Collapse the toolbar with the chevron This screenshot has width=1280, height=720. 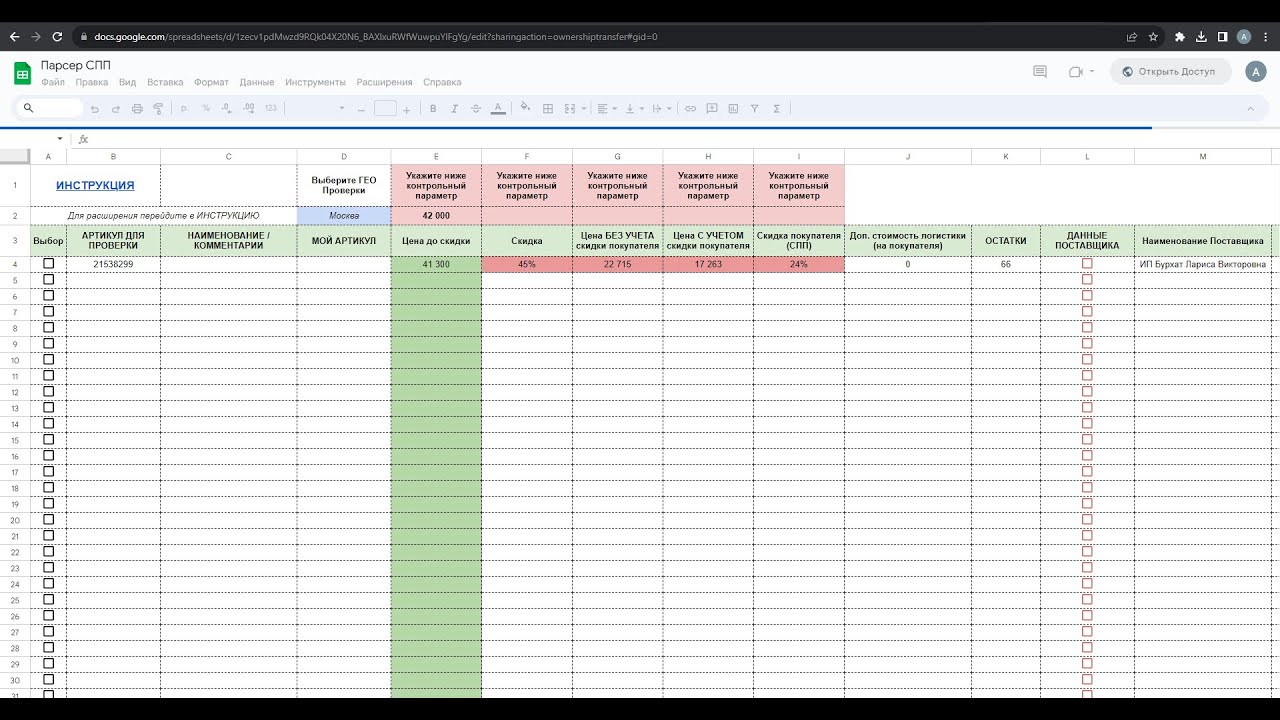tap(1250, 108)
